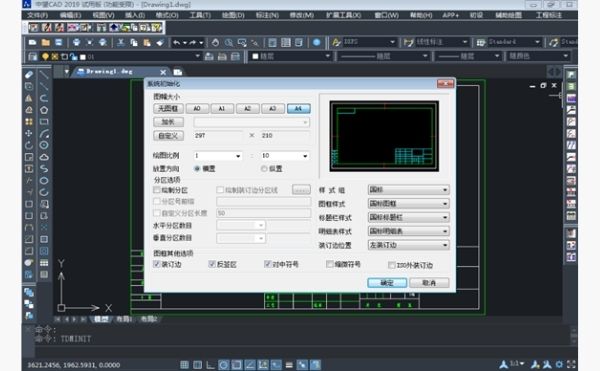Click the blue Help circle icon
This screenshot has width=600, height=371.
(316, 42)
